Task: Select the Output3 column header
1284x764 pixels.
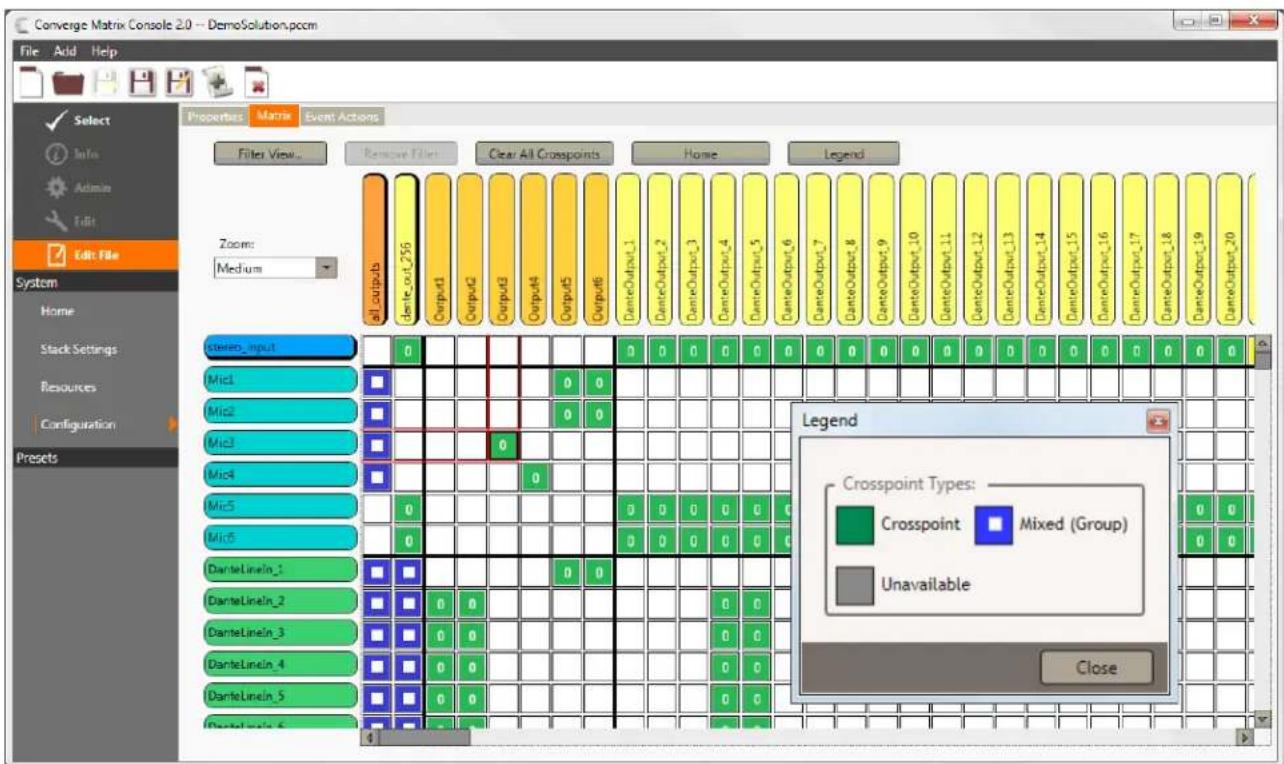Action: 504,248
